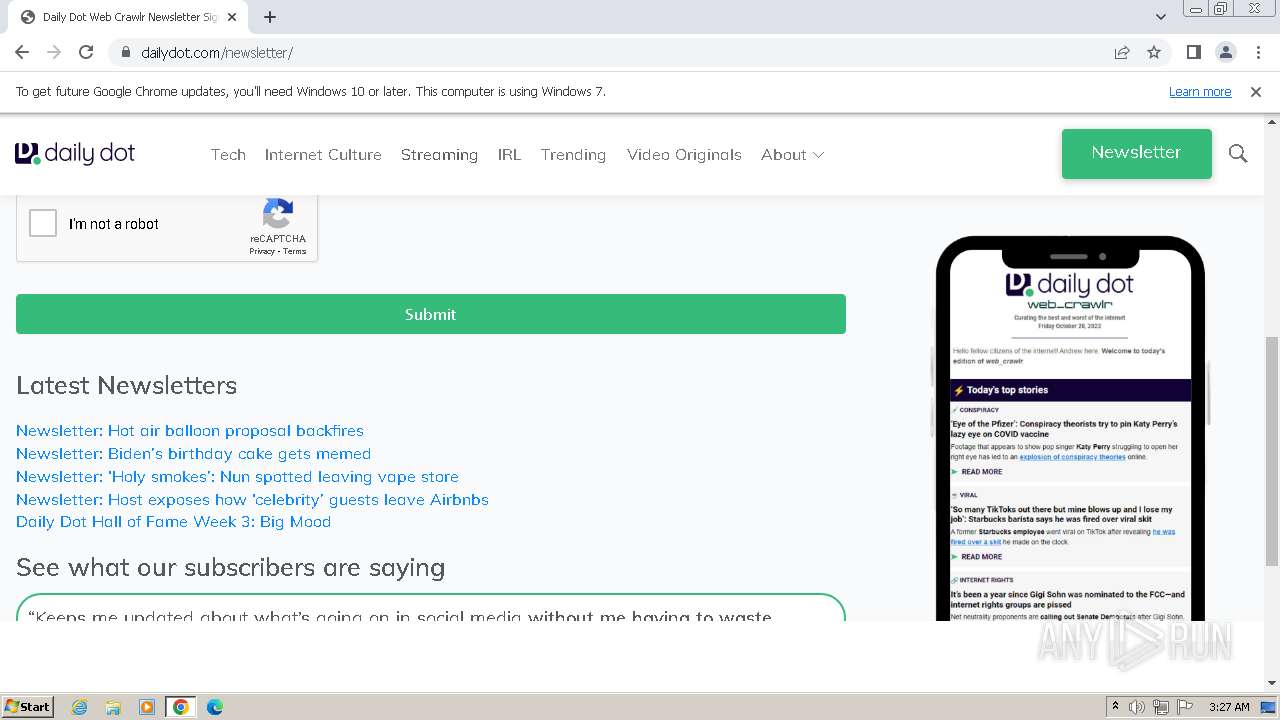Open the Streaming menu item
This screenshot has width=1280, height=720.
pyautogui.click(x=439, y=154)
